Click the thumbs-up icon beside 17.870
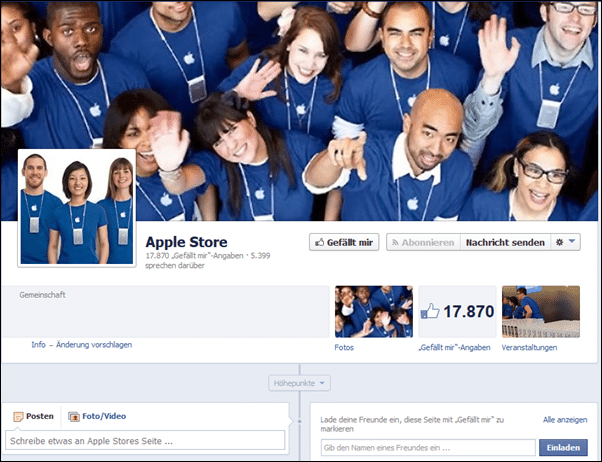Screen dimensions: 602x462 (x=430, y=311)
